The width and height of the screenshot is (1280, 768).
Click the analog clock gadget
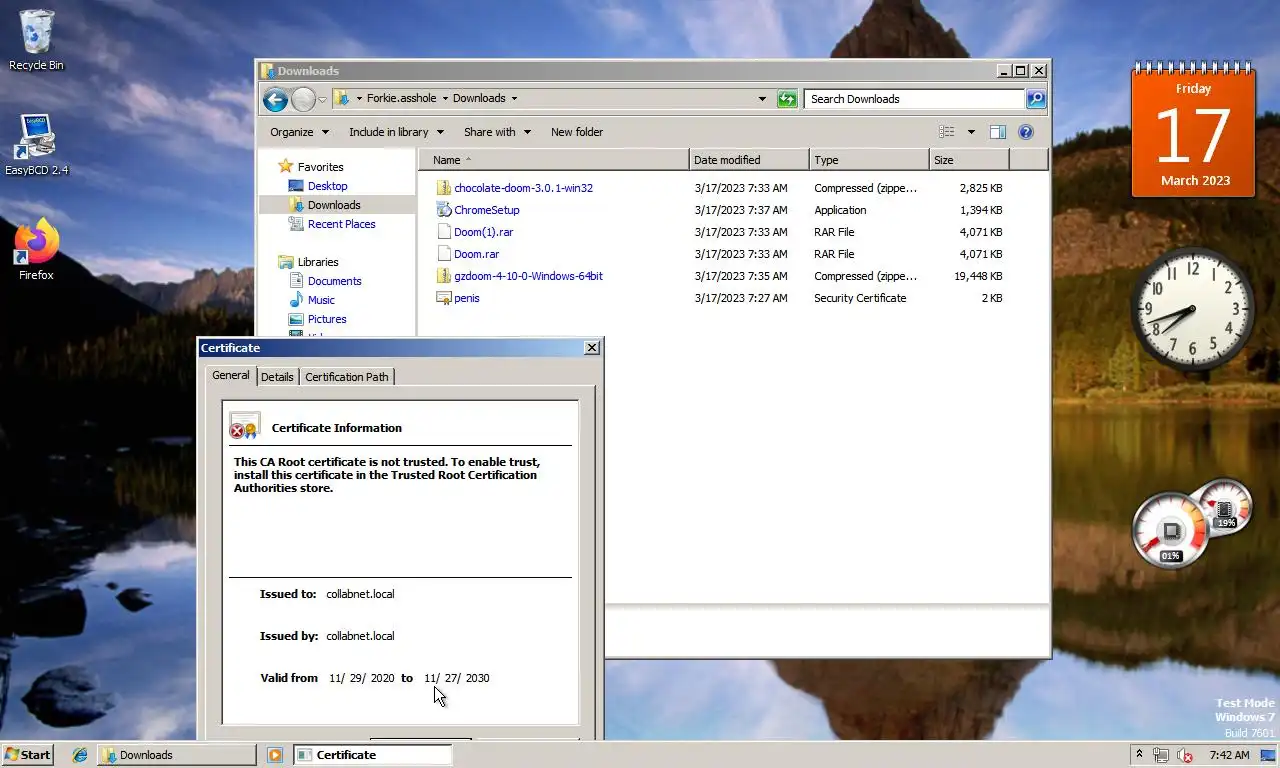point(1192,310)
